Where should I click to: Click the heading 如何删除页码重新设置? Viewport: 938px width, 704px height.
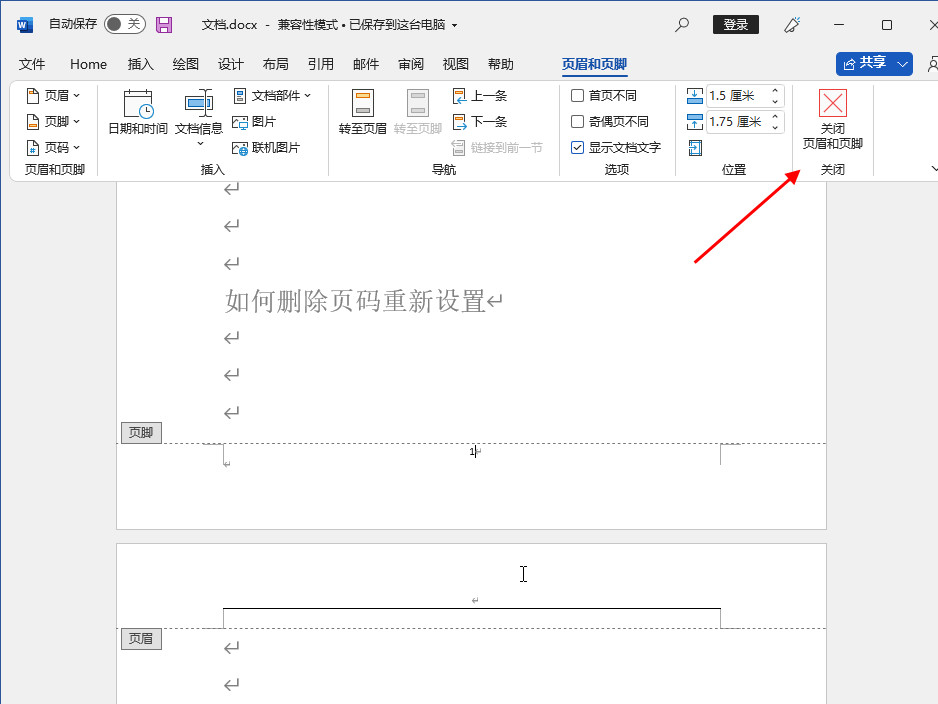[x=355, y=301]
